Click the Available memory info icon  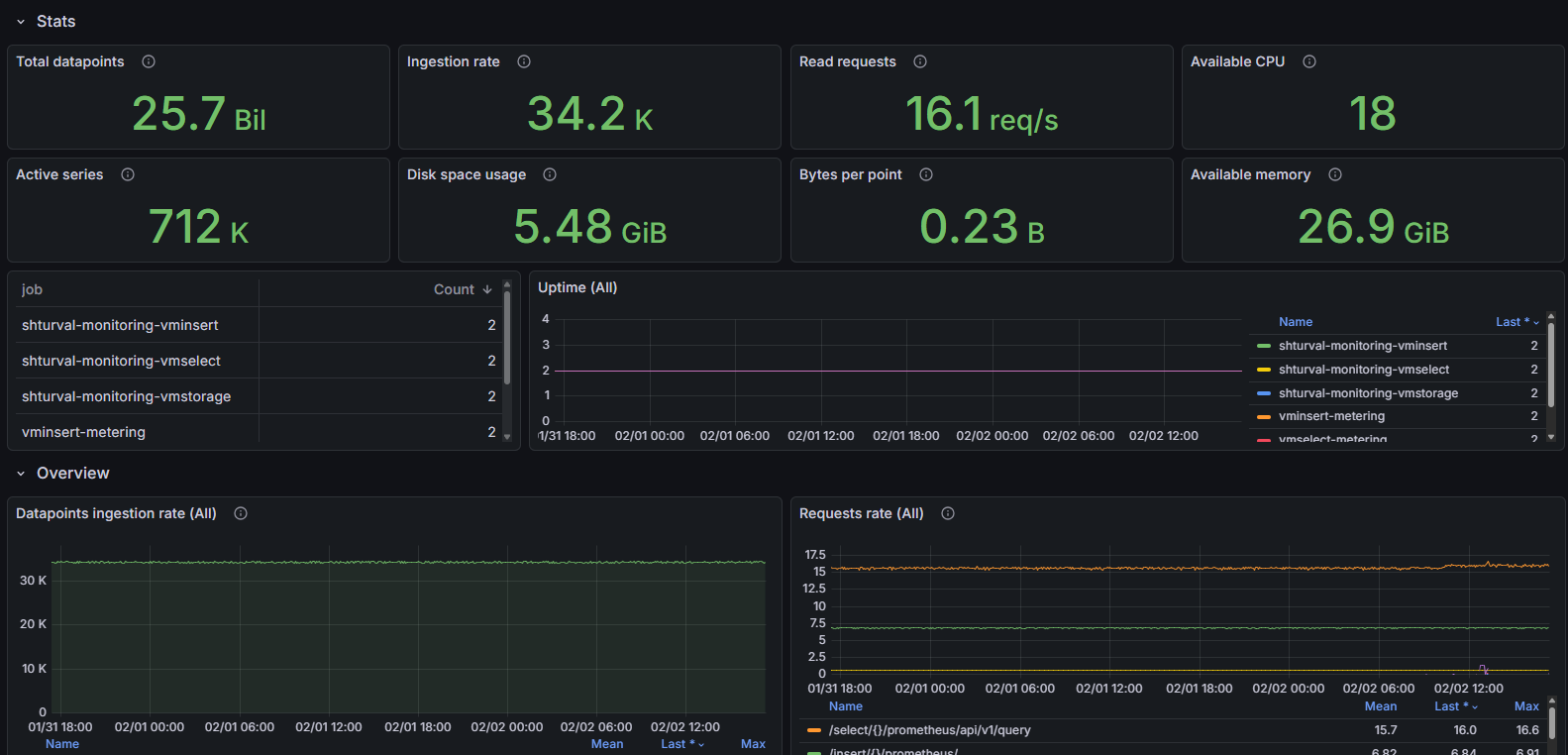click(x=1335, y=174)
